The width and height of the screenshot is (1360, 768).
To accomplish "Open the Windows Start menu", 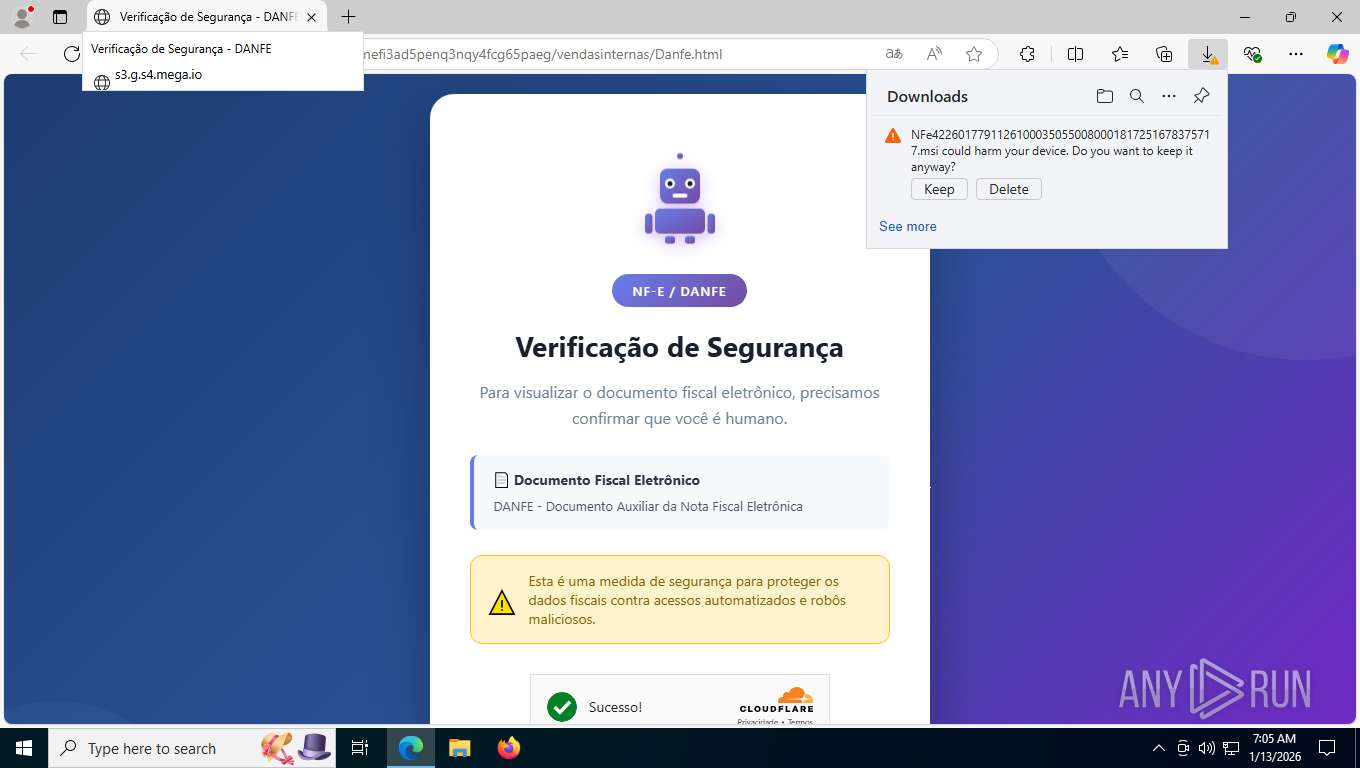I will pyautogui.click(x=23, y=748).
